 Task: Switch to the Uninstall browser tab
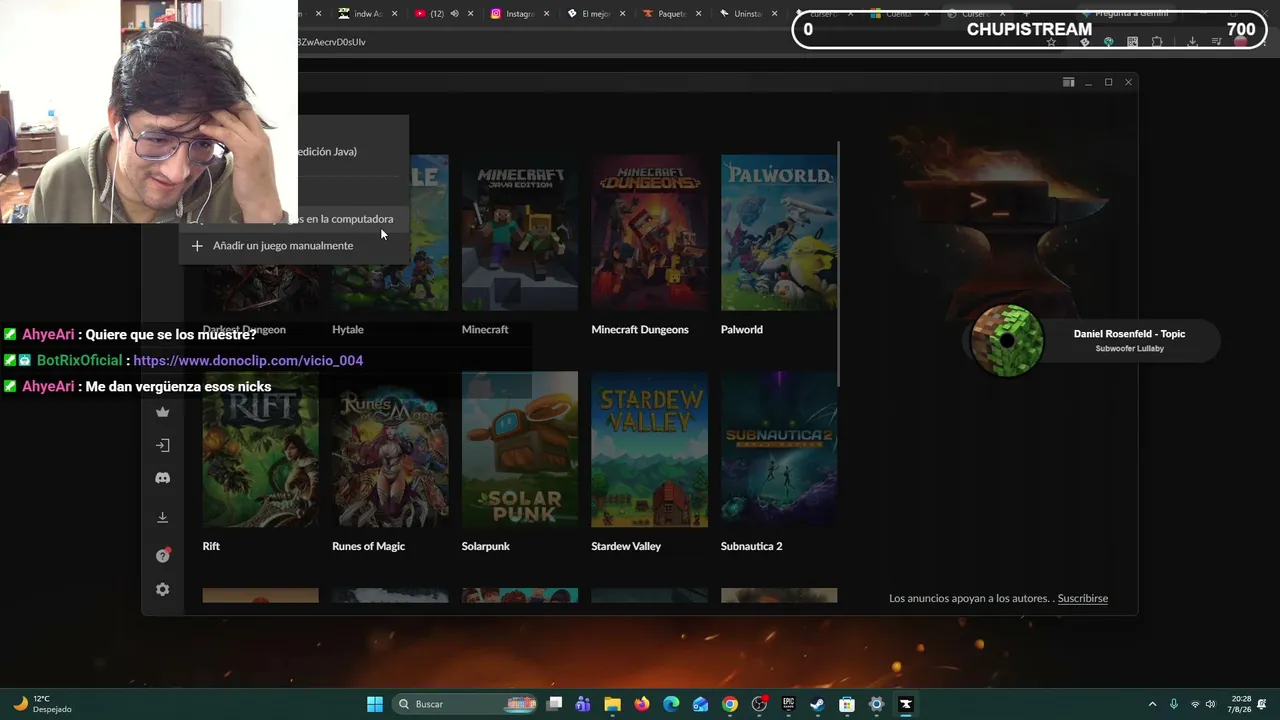pyautogui.click(x=748, y=14)
